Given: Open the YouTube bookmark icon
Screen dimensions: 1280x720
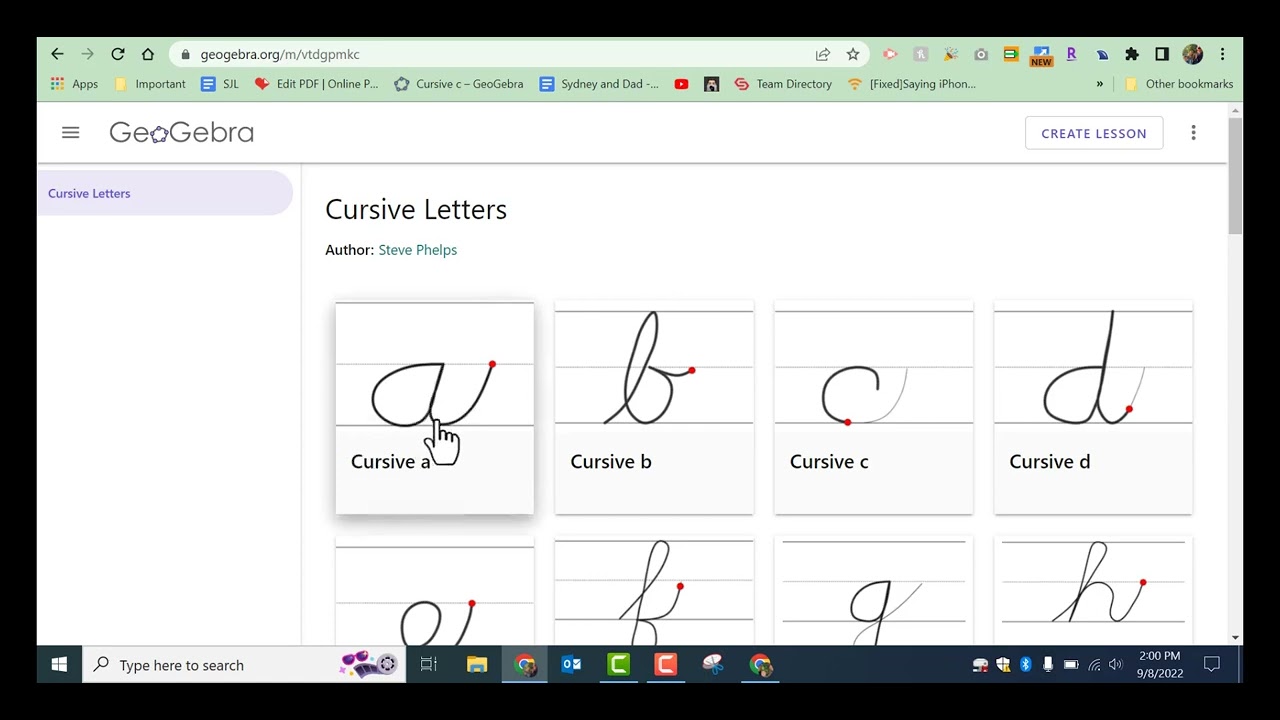Looking at the screenshot, I should (x=681, y=84).
